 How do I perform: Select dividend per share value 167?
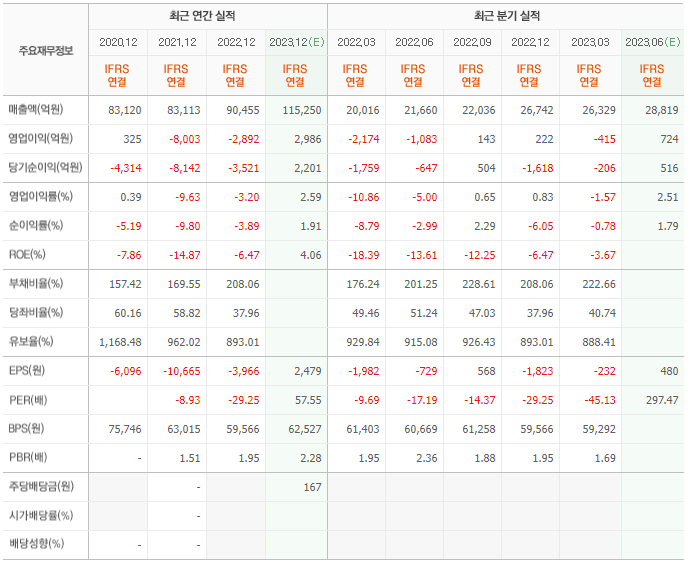click(312, 488)
